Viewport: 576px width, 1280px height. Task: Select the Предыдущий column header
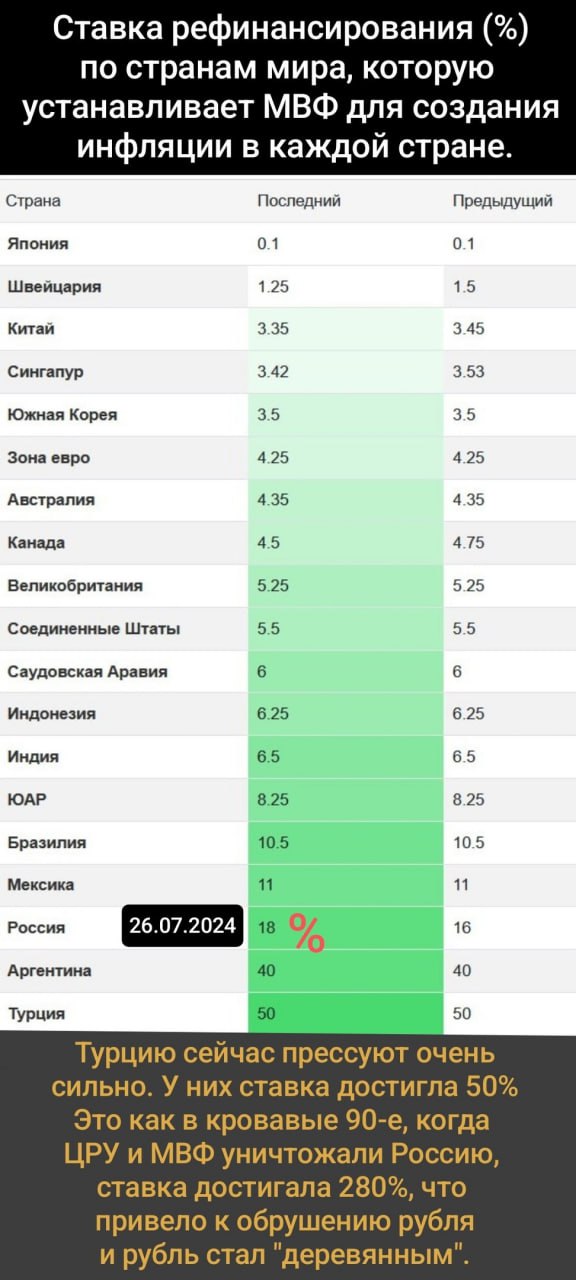coord(503,201)
